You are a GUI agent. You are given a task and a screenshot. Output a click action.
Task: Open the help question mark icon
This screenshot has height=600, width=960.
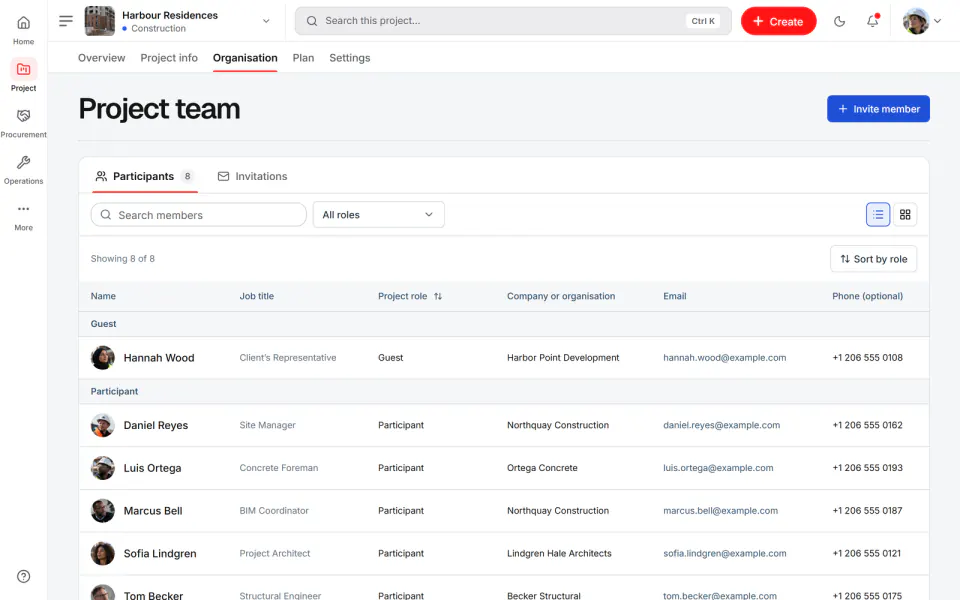coord(23,576)
